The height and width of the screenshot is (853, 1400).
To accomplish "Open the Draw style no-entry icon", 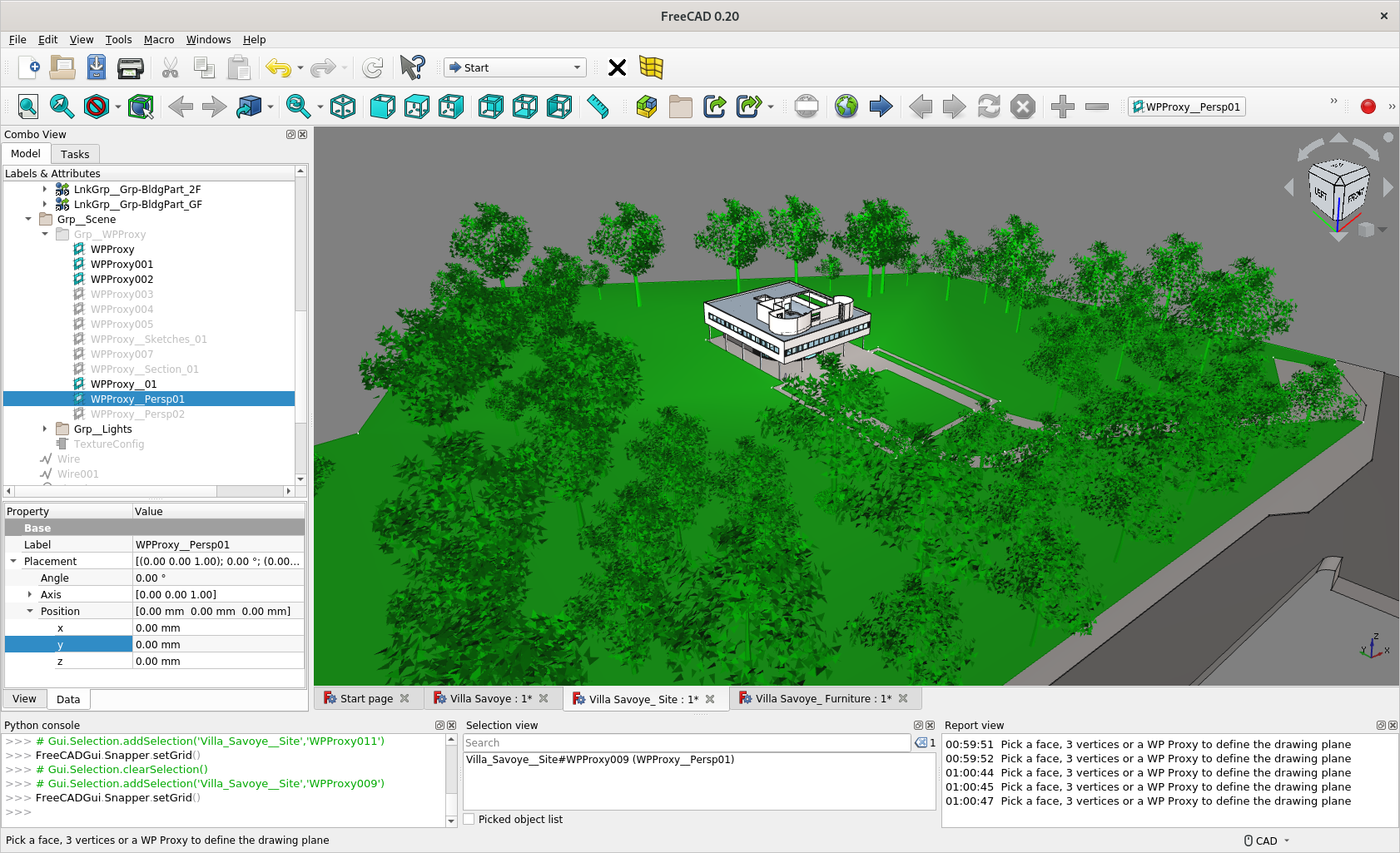I will (97, 107).
